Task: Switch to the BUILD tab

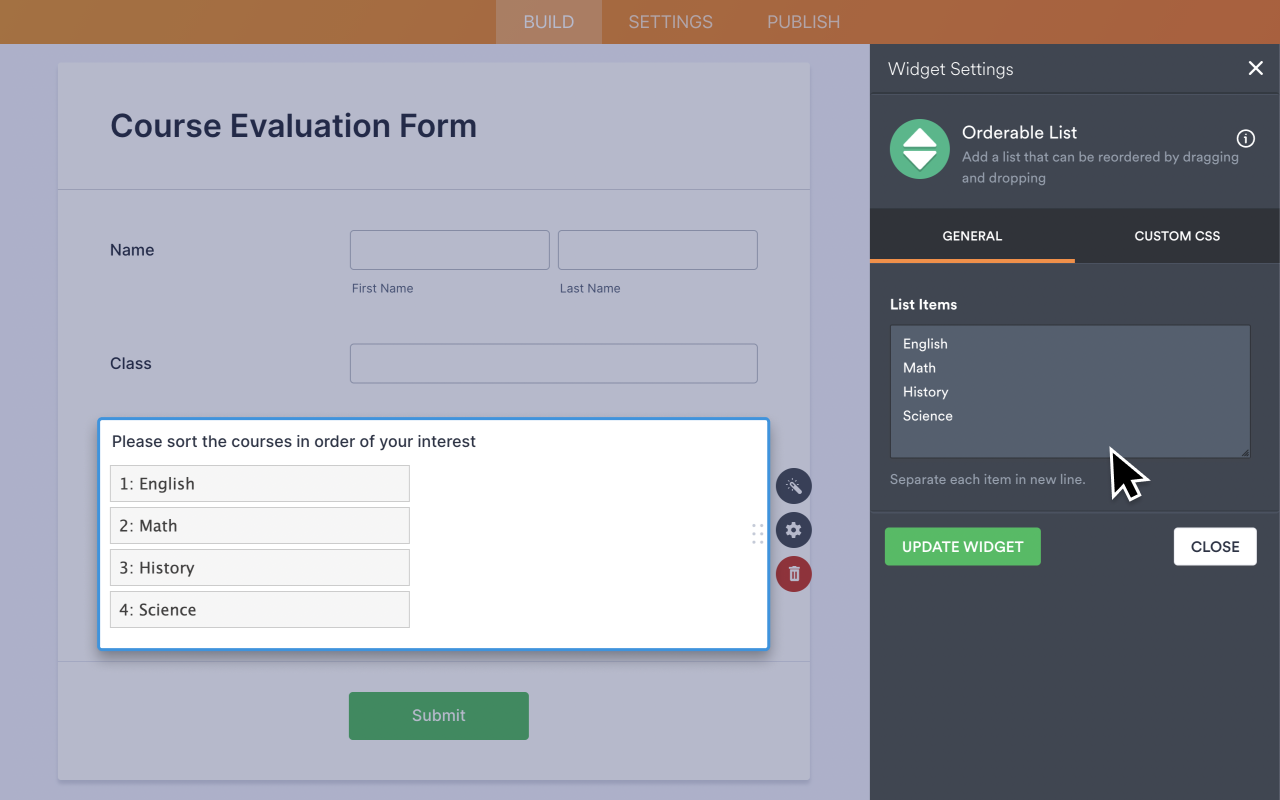Action: coord(549,22)
